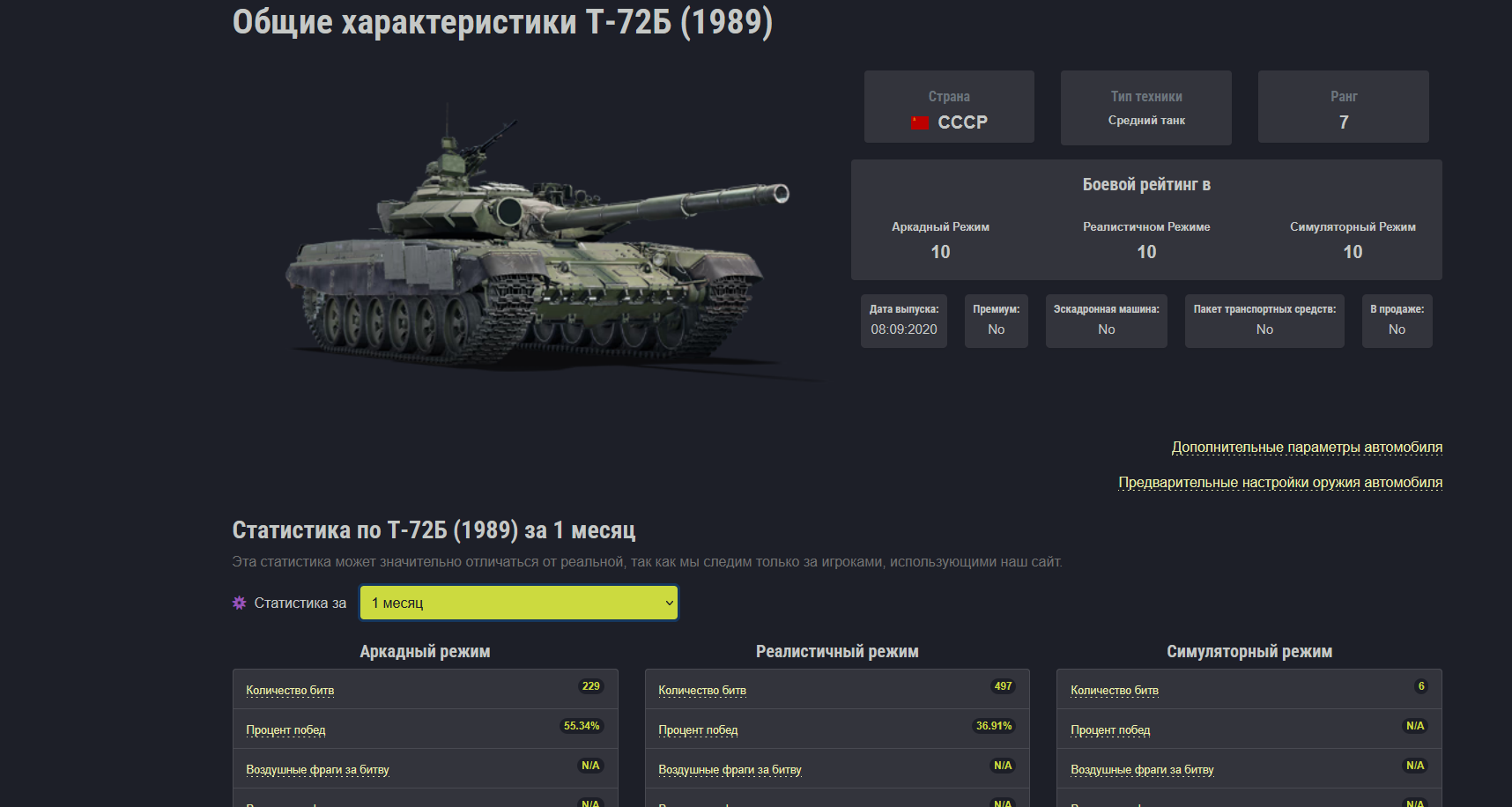Click the purple gear icon beside Статистика за
1512x807 pixels.
[239, 603]
